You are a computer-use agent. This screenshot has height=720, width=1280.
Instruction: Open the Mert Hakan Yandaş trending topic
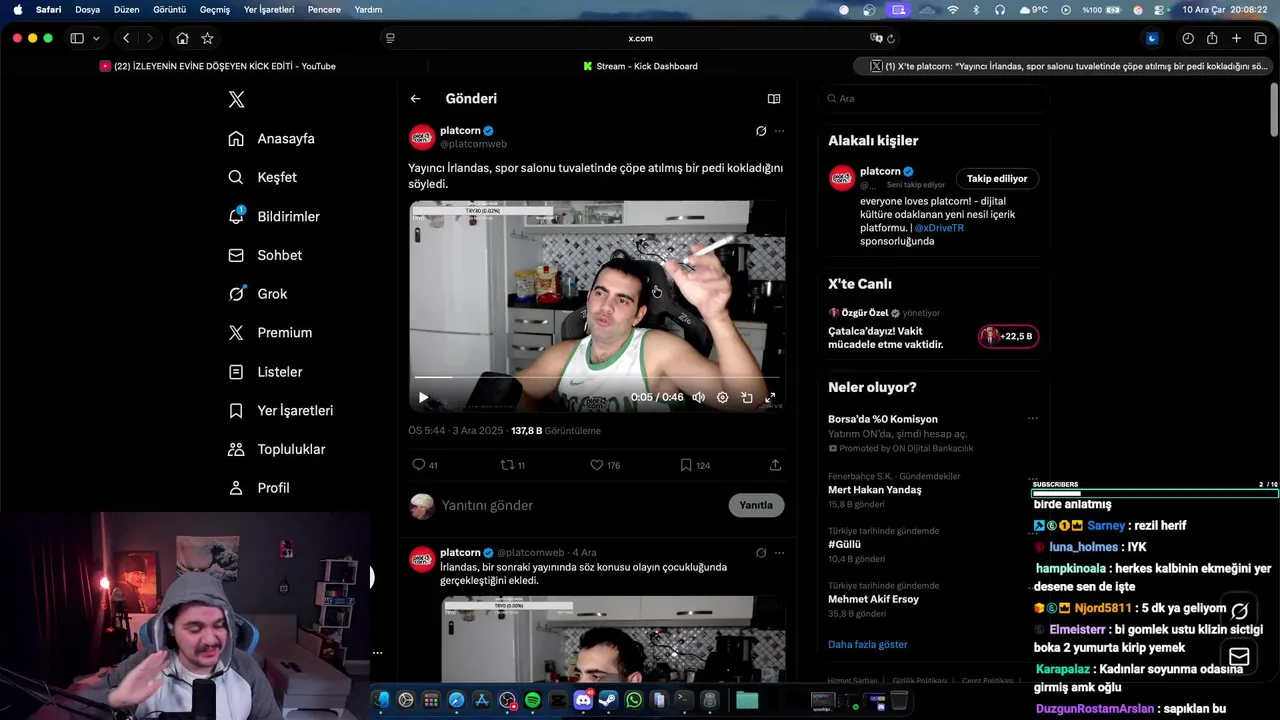(875, 490)
